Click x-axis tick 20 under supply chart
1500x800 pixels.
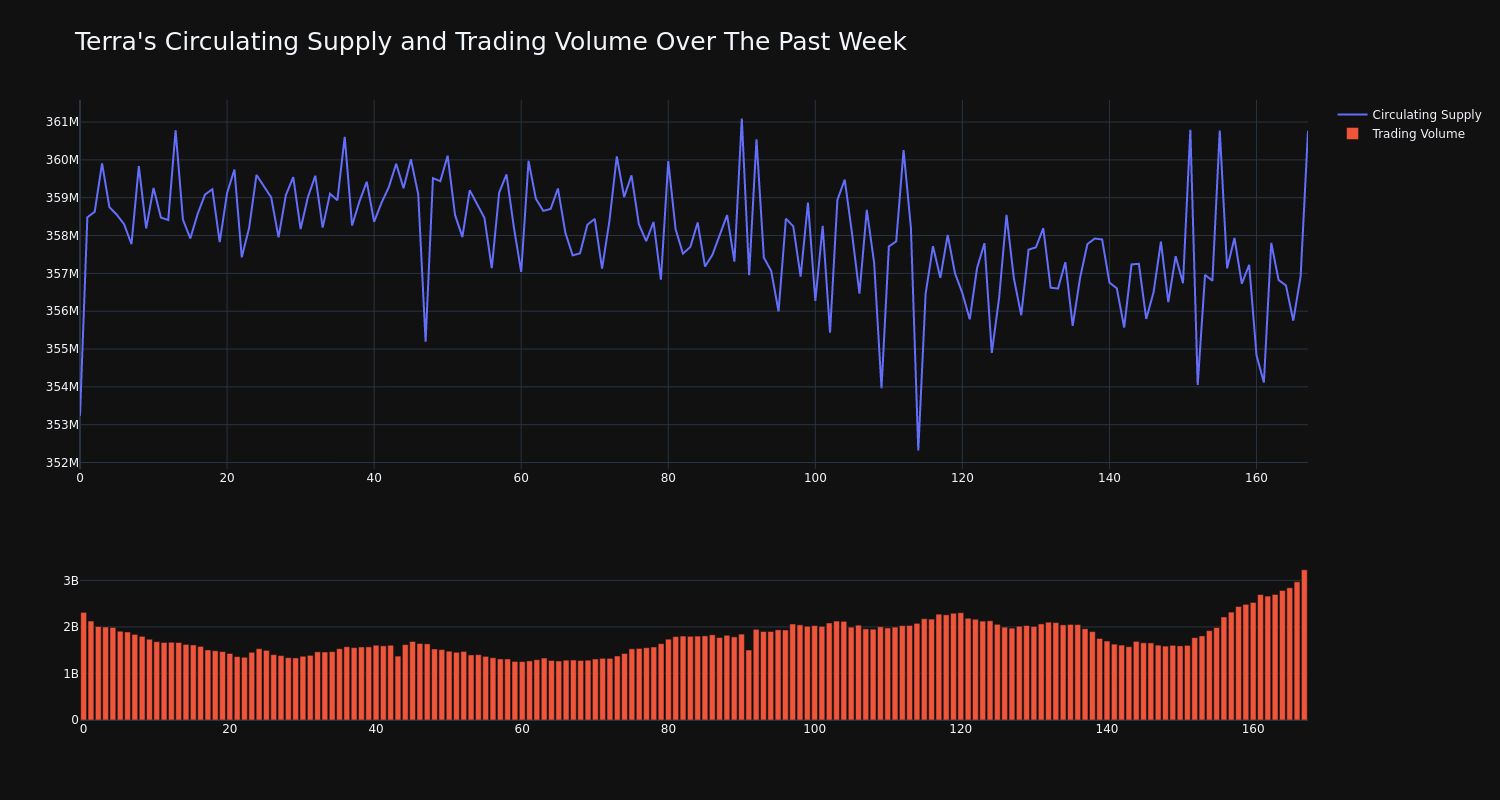pos(227,478)
